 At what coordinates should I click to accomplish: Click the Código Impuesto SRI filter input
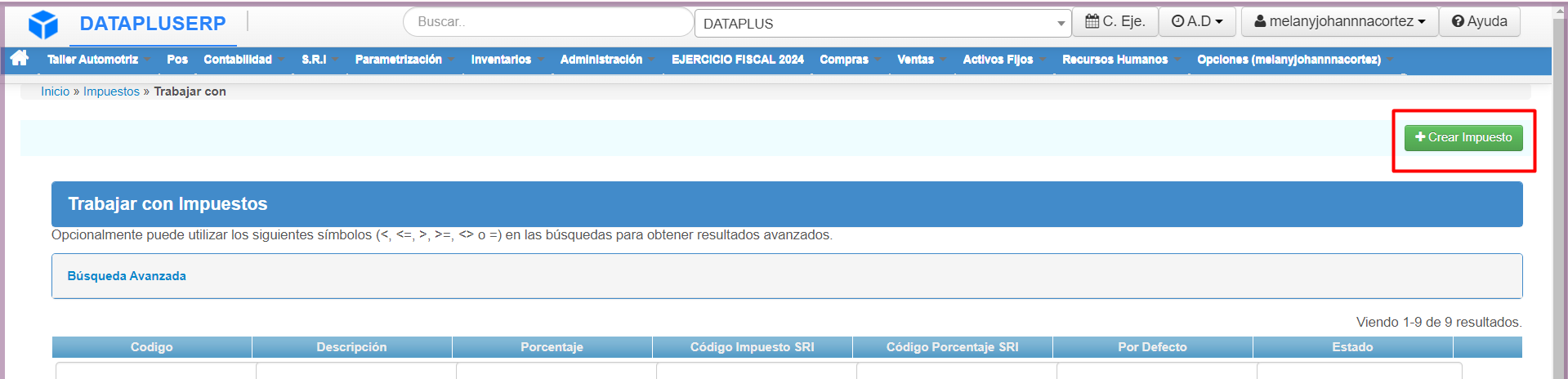(x=754, y=371)
